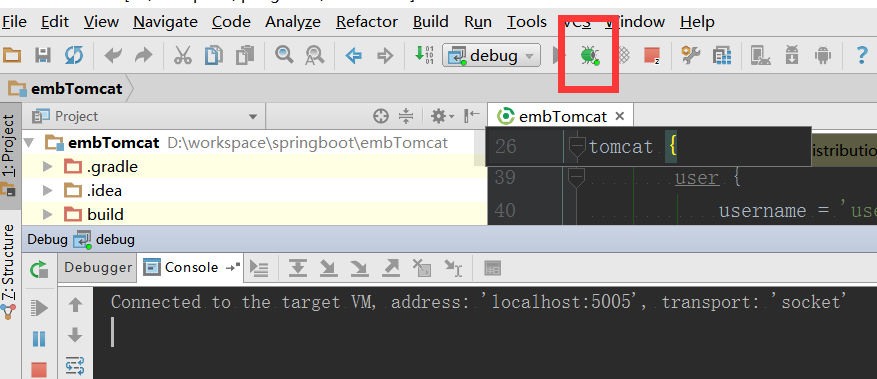Save all files using the floppy icon
877x379 pixels.
(43, 55)
